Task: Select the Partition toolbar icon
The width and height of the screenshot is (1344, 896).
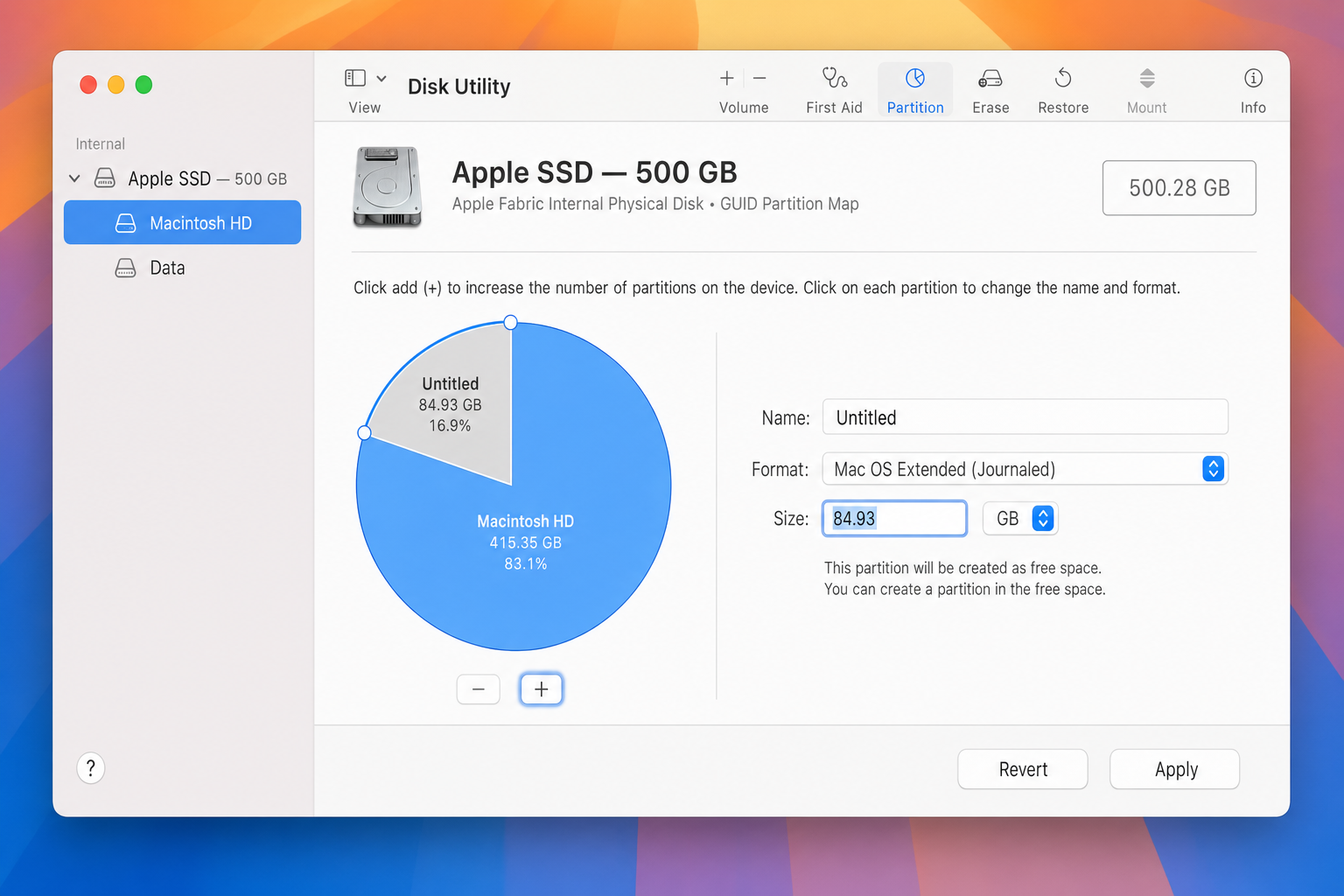Action: tap(915, 78)
